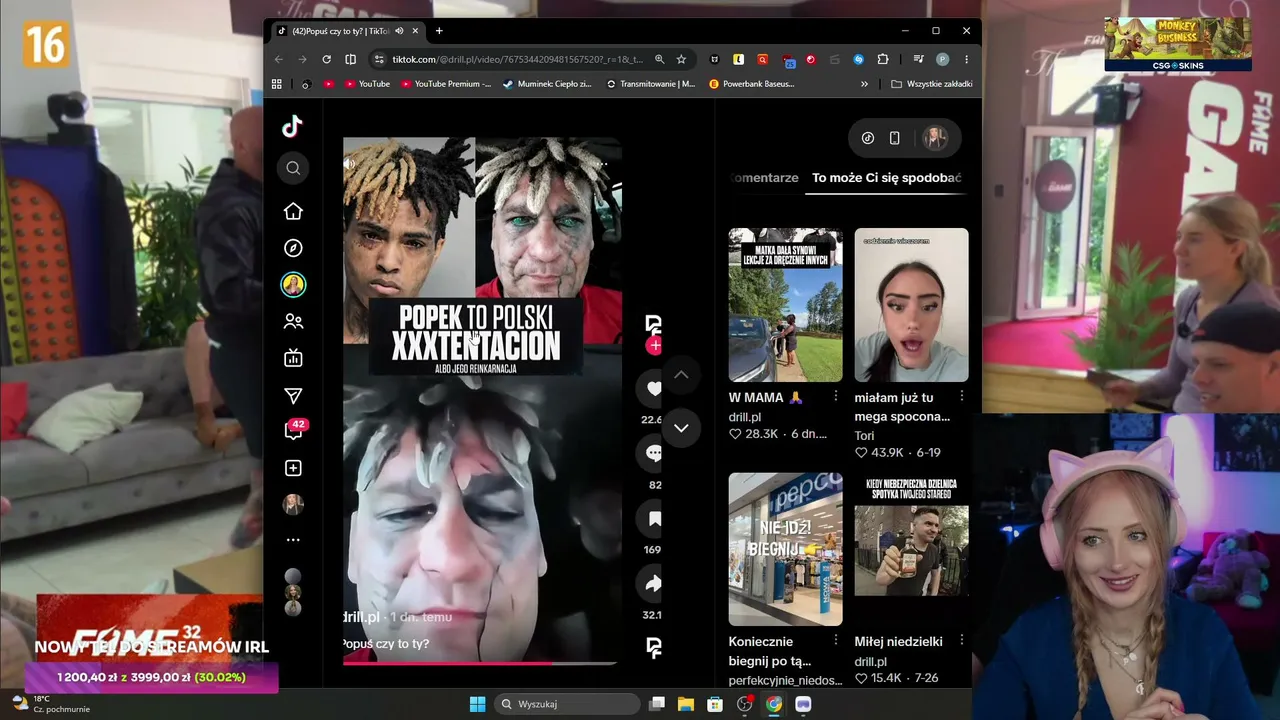
Task: Open the Powerbank Baseus bookmark
Action: click(752, 84)
